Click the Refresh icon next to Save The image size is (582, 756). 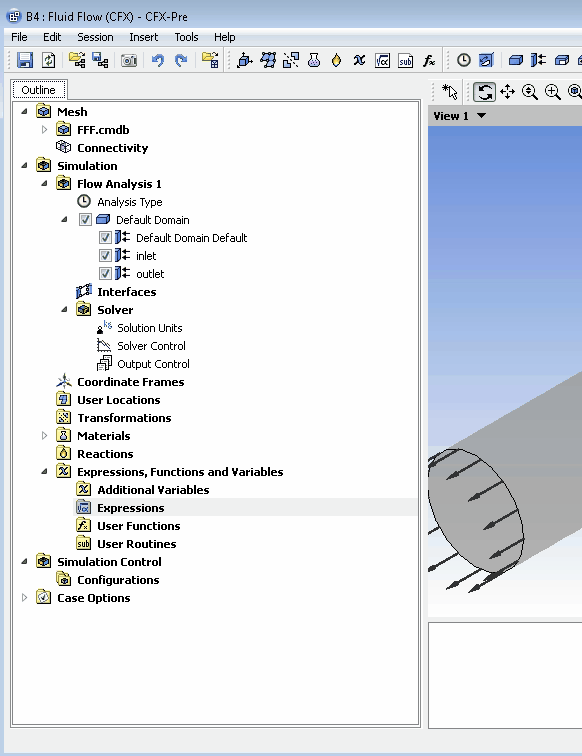point(48,60)
